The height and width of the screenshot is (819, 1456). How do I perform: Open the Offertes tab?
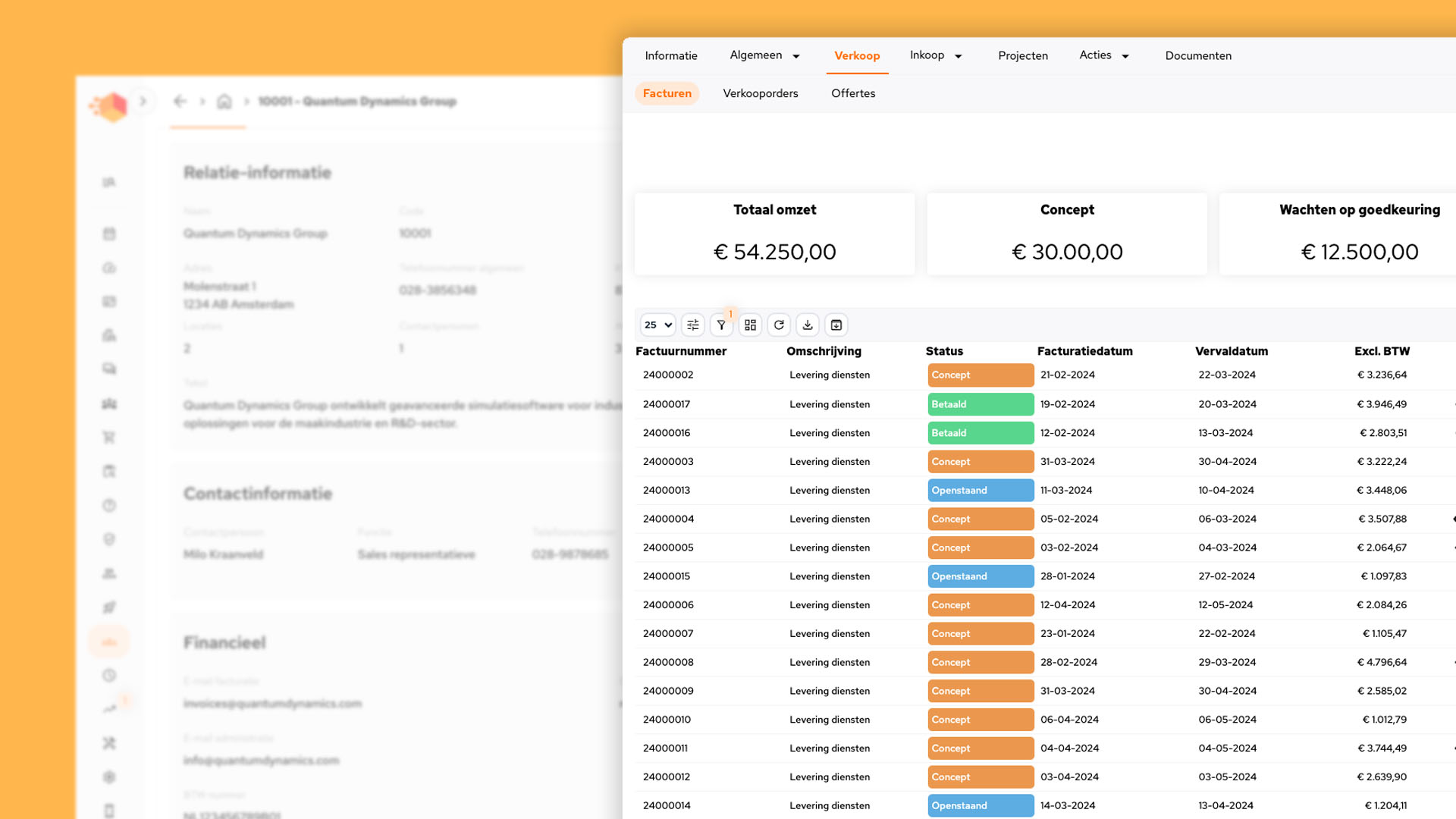point(853,93)
